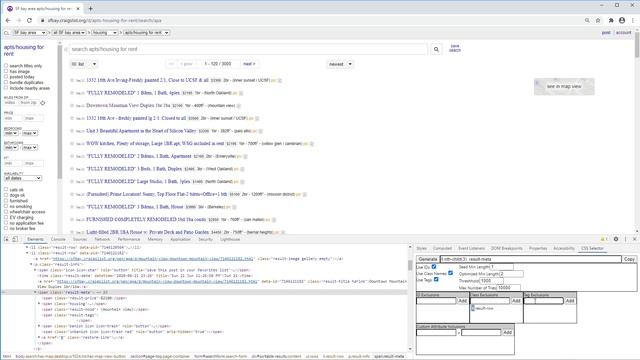This screenshot has width=640, height=360.
Task: Click the browser back arrow
Action: (8, 20)
